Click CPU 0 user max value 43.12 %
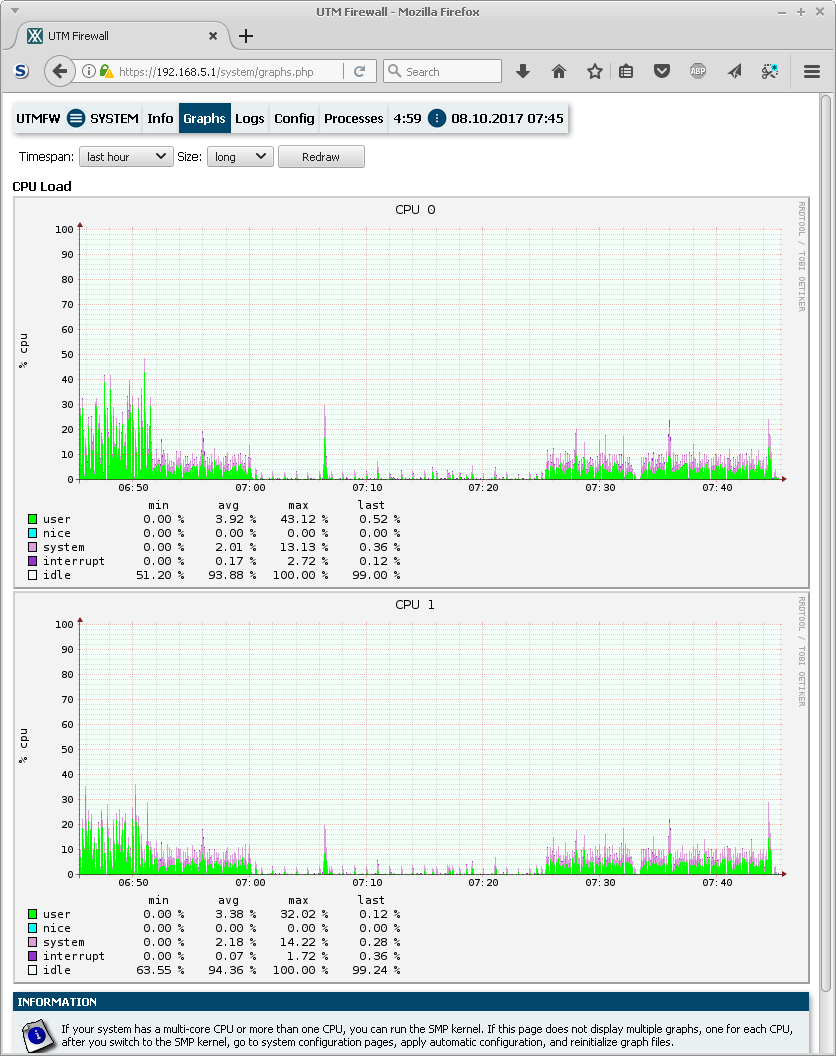 click(x=304, y=519)
